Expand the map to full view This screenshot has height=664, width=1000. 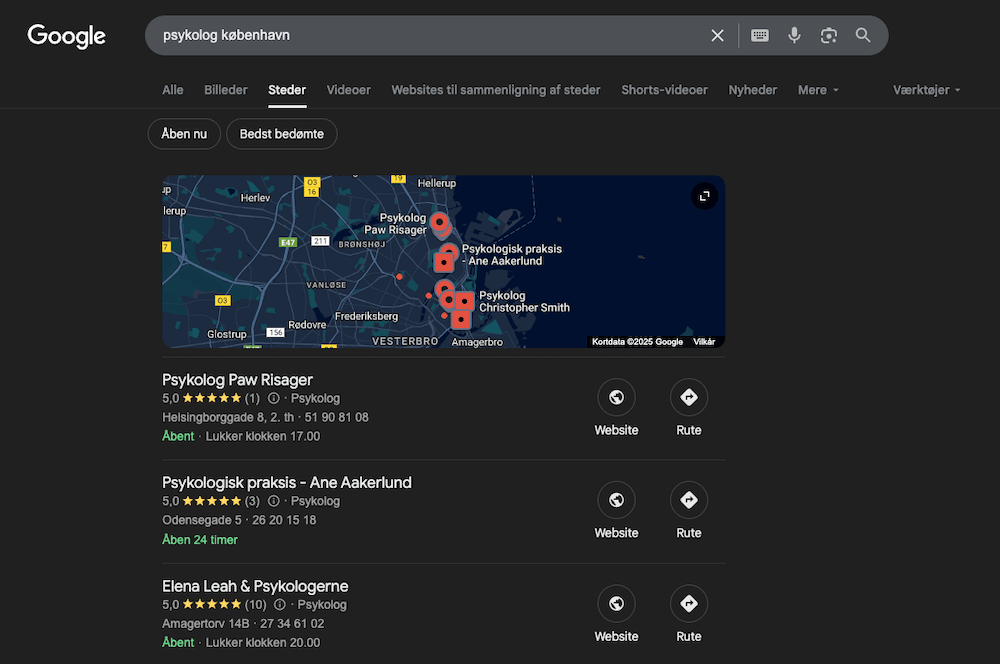[705, 196]
